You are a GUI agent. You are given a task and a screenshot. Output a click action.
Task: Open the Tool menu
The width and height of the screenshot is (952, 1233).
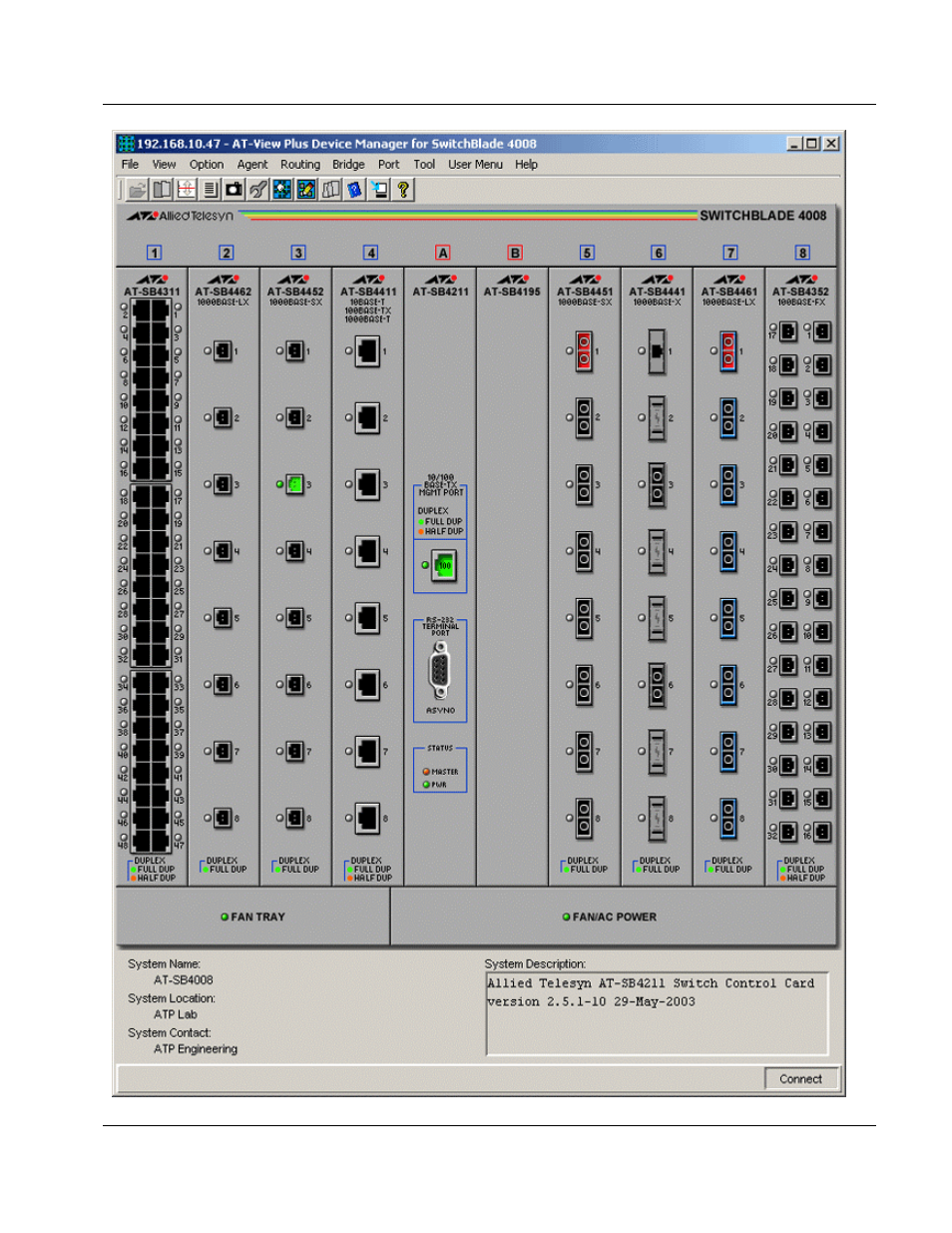point(424,165)
